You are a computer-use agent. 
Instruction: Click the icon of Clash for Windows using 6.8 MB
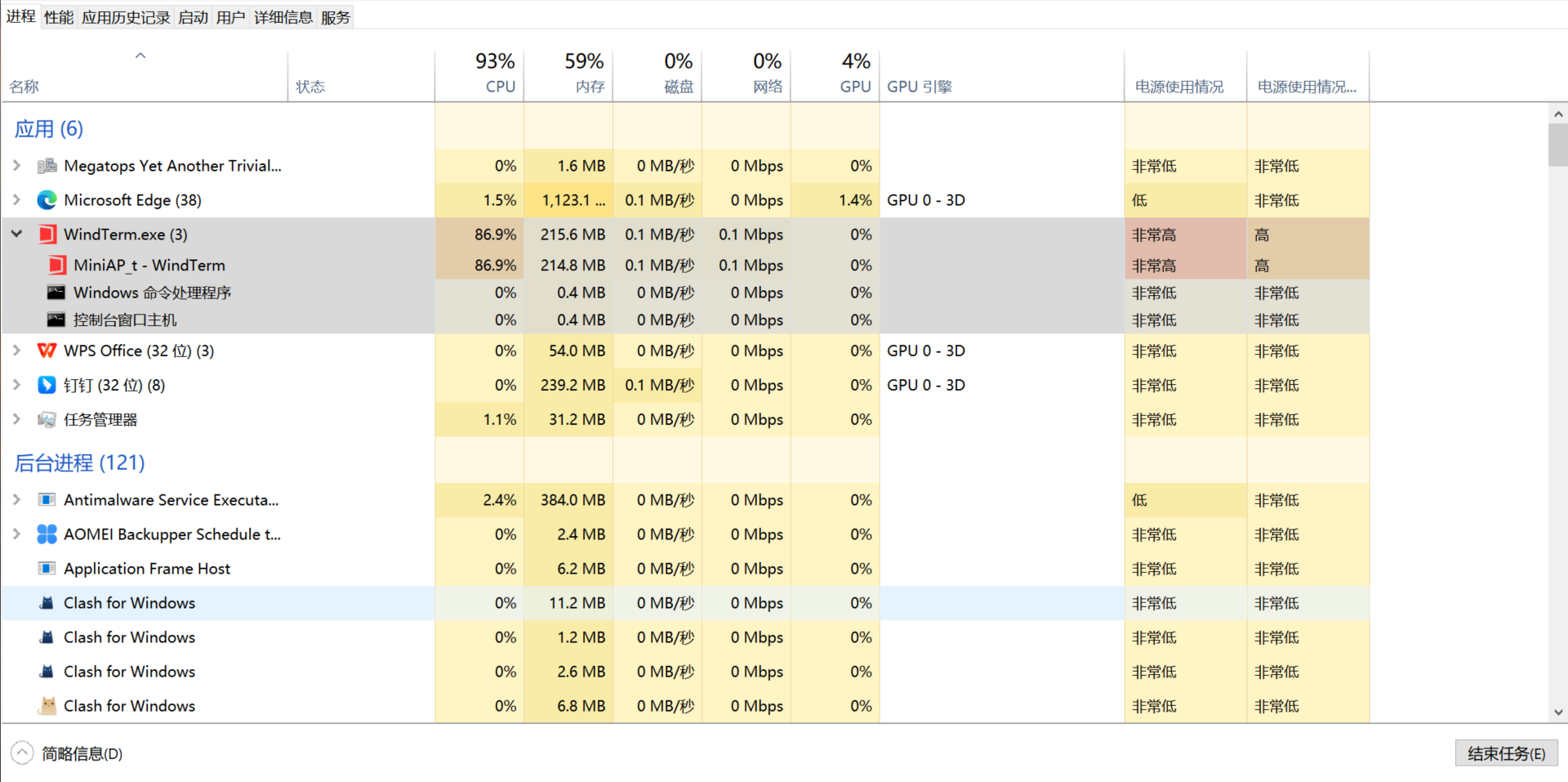coord(47,706)
